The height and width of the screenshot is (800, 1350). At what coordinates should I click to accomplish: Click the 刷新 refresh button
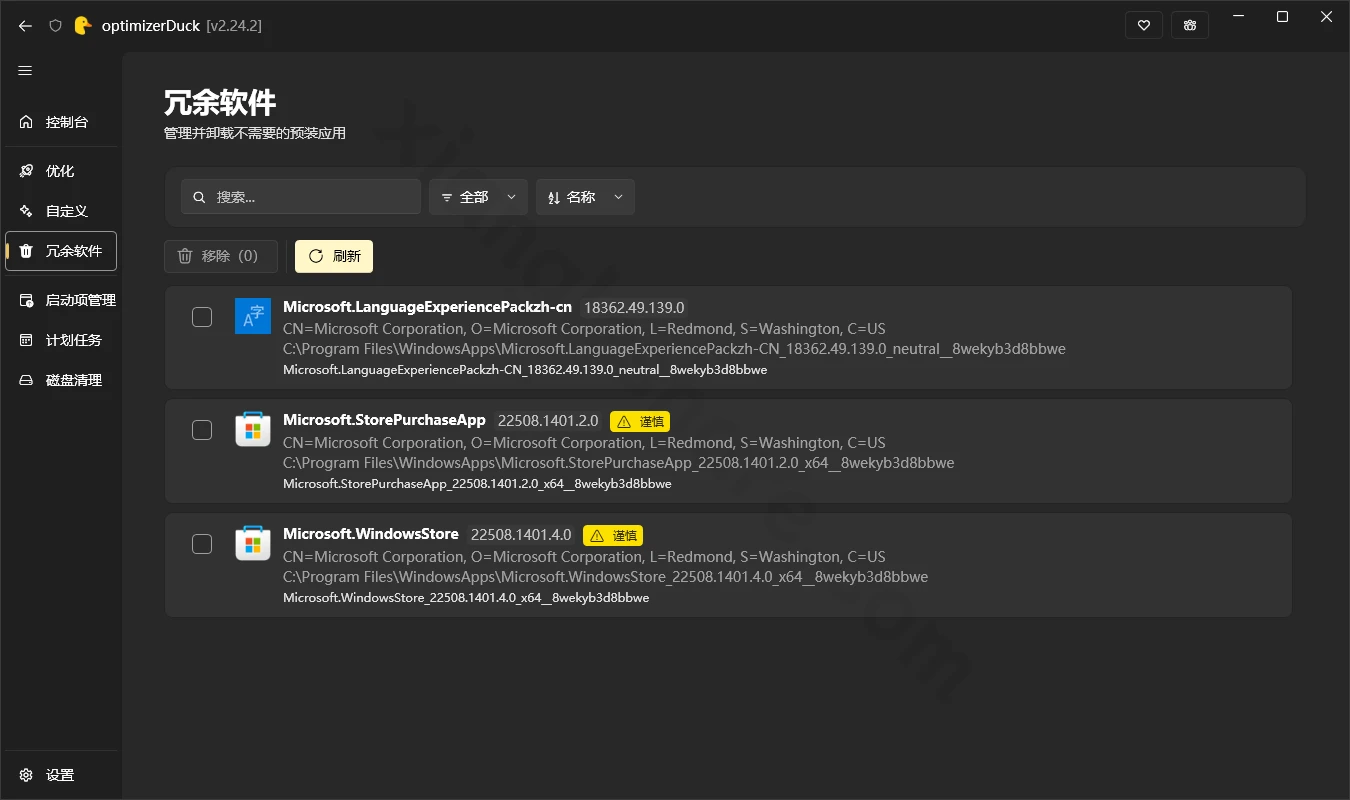tap(334, 256)
